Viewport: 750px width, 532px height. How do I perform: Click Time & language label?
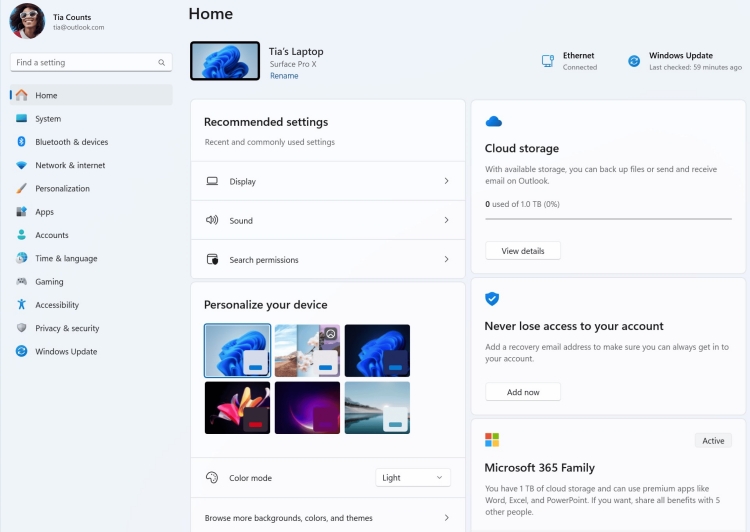pyautogui.click(x=66, y=258)
